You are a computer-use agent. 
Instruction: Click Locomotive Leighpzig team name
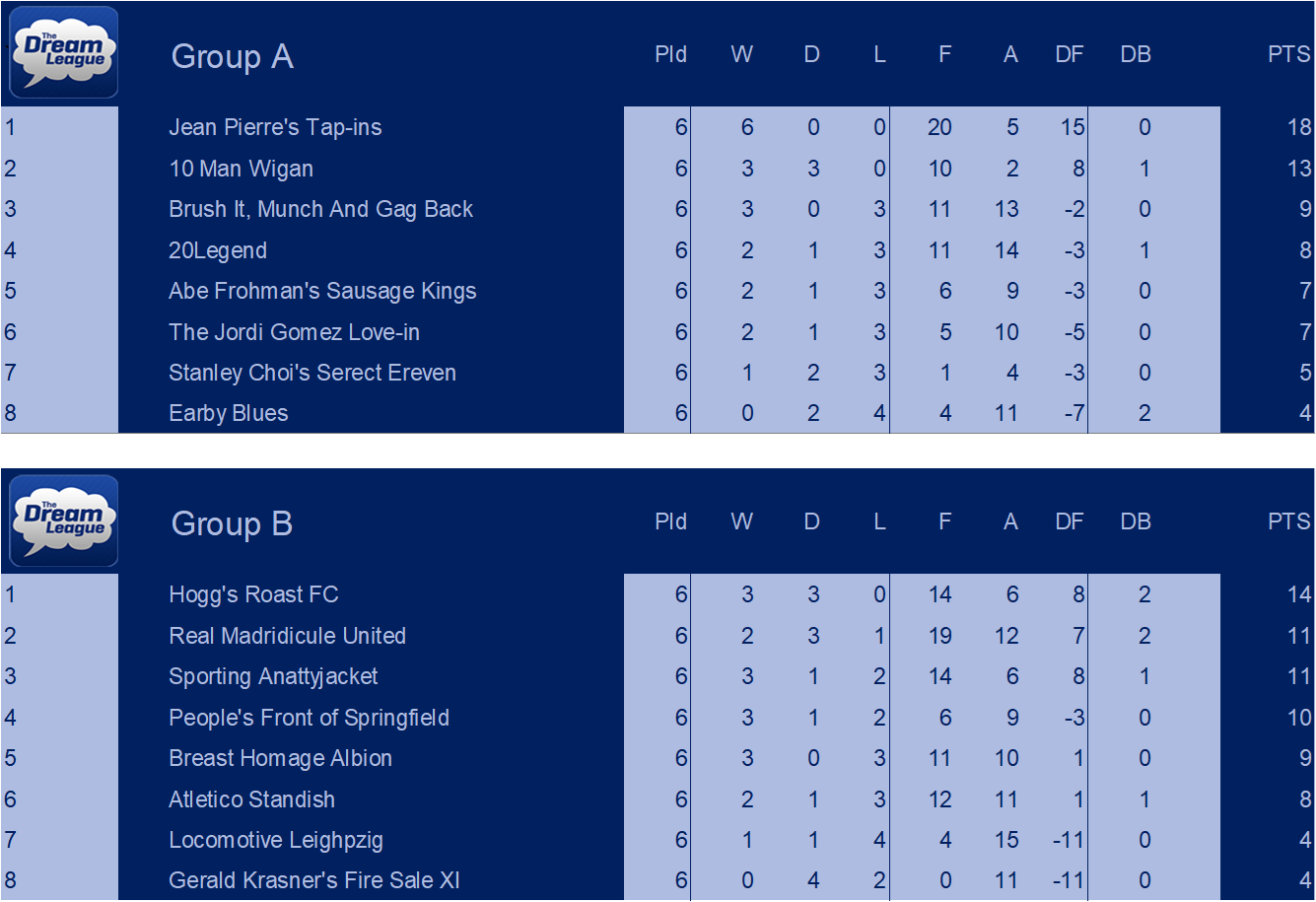(276, 841)
